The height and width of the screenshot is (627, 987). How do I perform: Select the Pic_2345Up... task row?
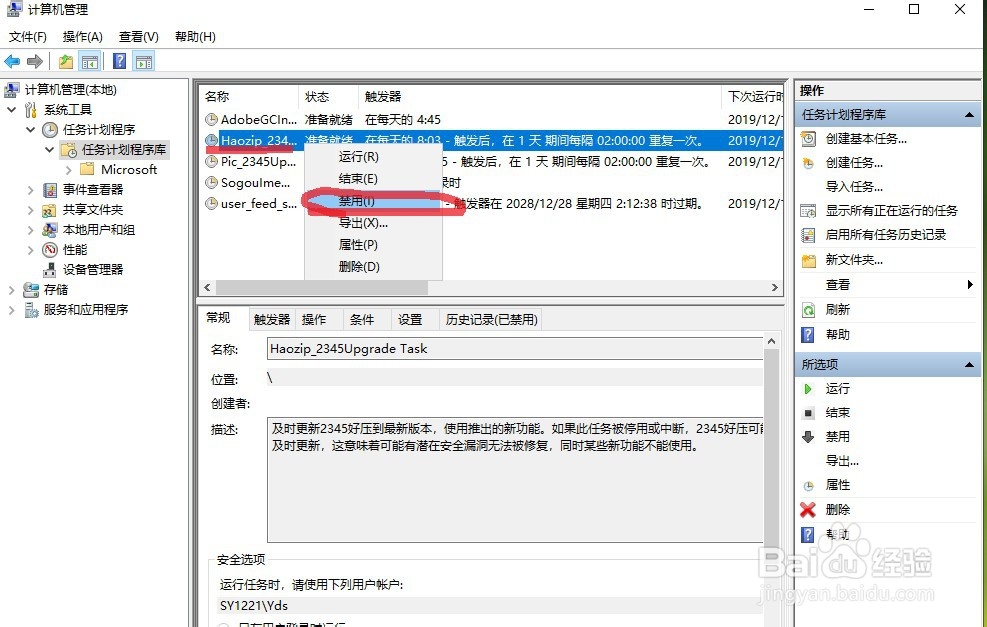pos(492,162)
